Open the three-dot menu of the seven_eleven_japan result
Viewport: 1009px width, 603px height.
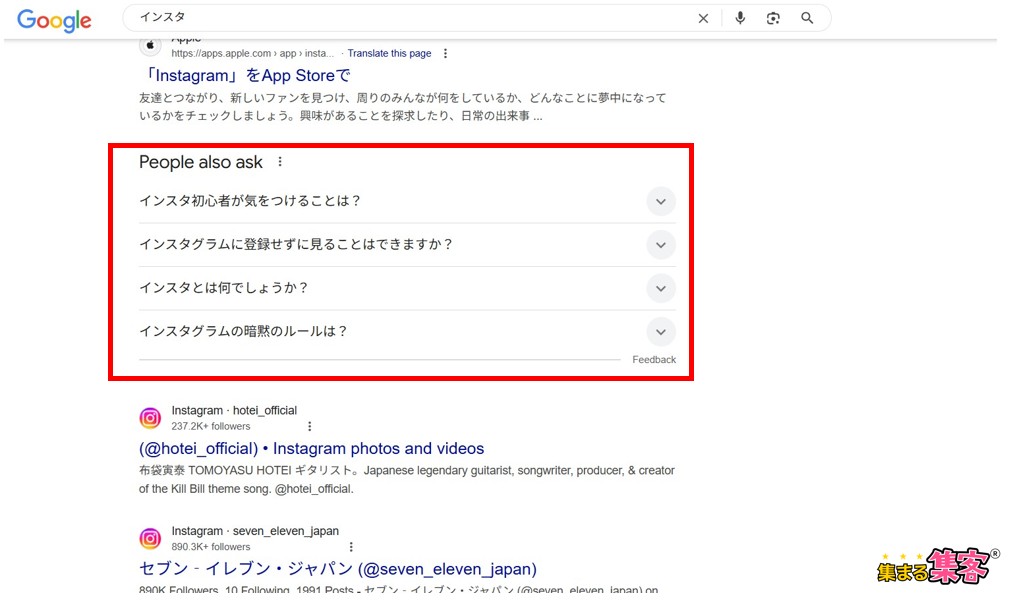(x=351, y=546)
